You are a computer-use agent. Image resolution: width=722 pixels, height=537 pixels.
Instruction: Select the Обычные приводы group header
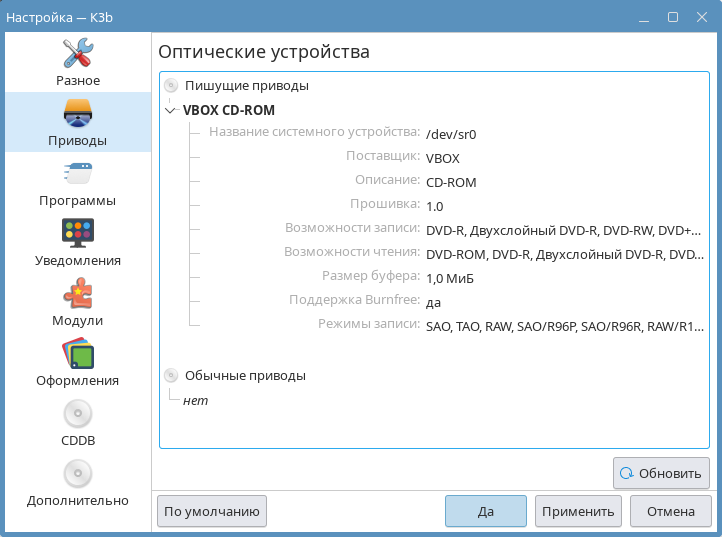(244, 376)
